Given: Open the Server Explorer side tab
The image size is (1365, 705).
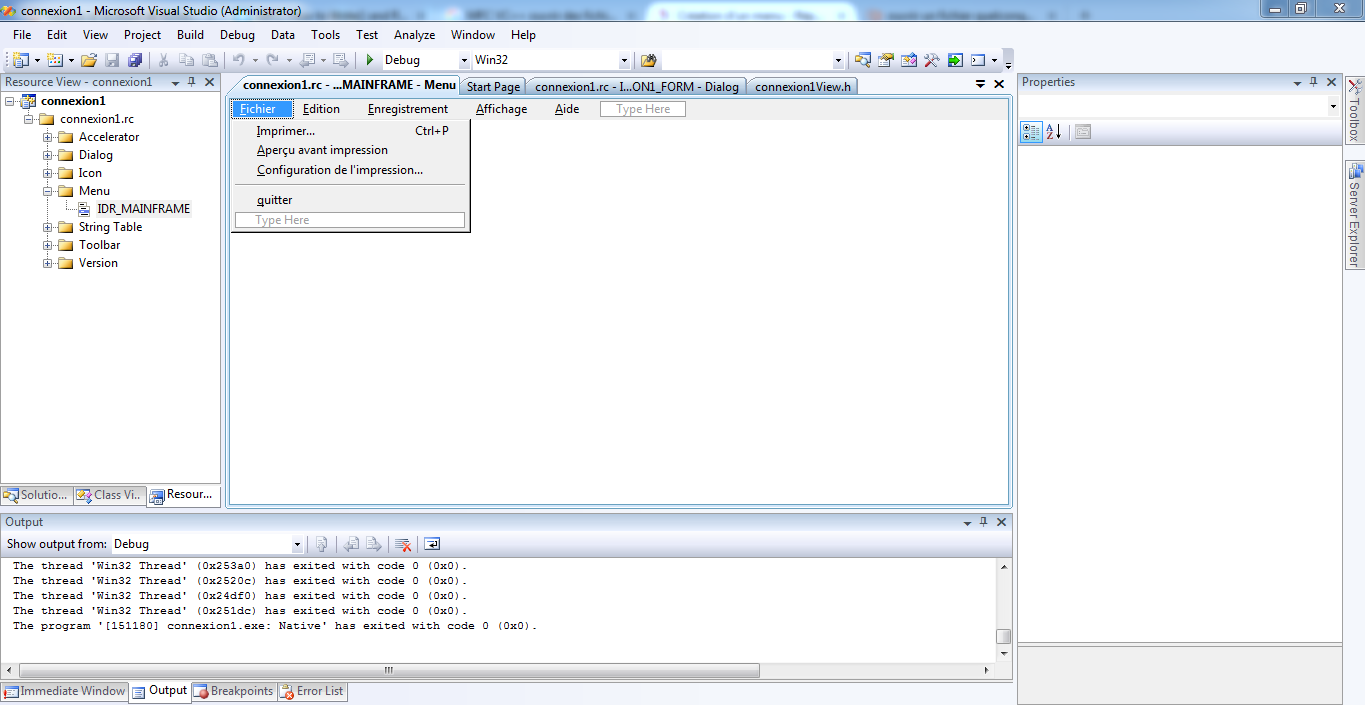Looking at the screenshot, I should [x=1354, y=215].
